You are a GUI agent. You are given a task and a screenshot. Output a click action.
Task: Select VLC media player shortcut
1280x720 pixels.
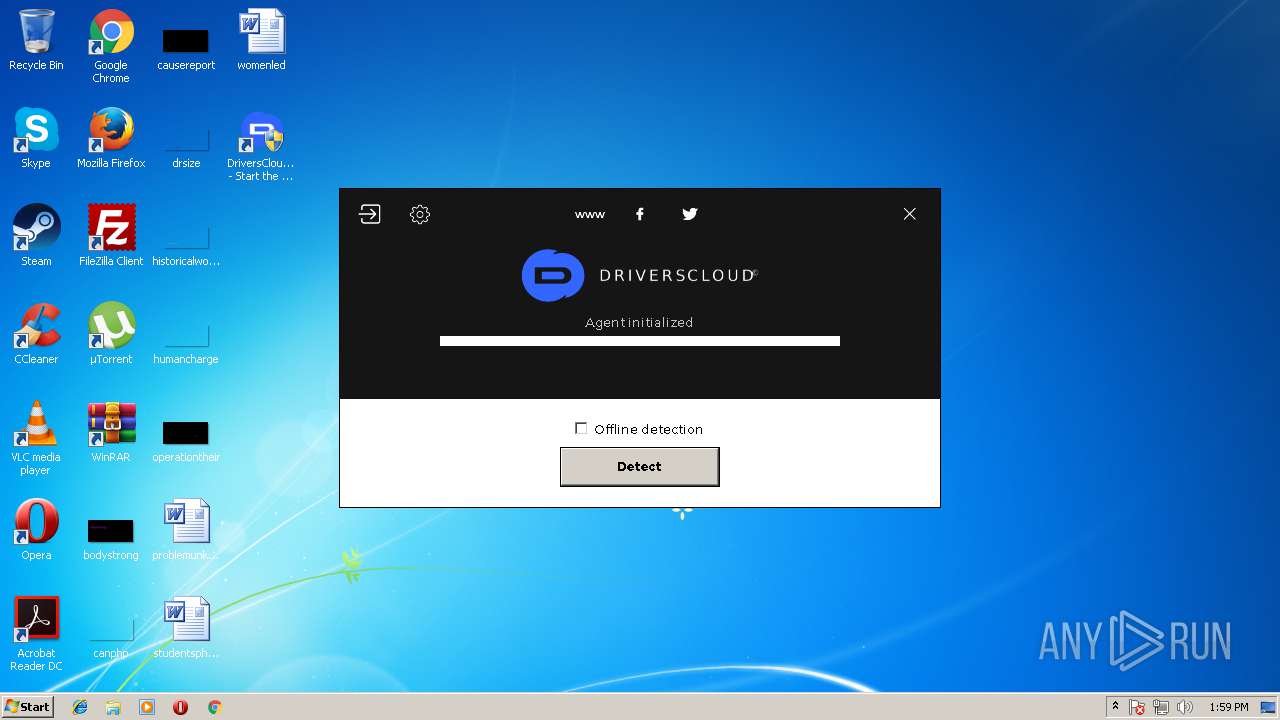36,438
